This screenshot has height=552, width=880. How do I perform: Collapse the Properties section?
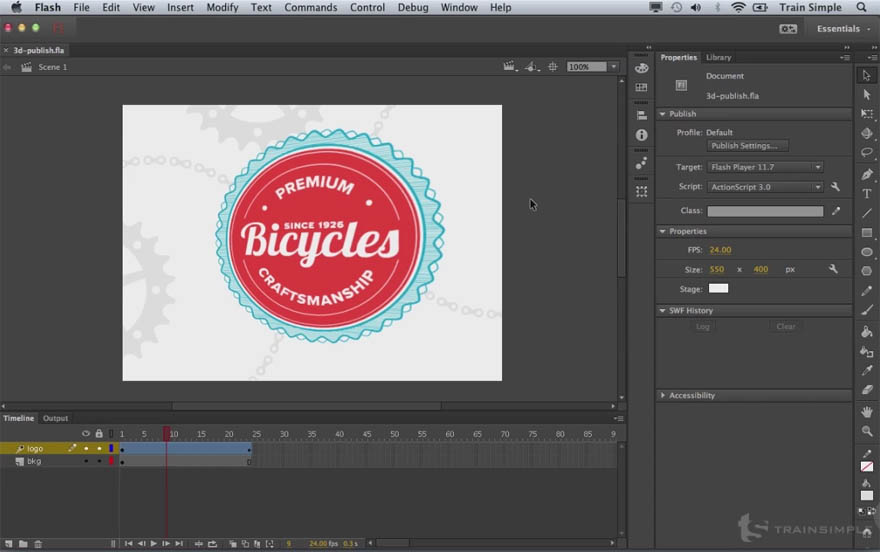663,231
